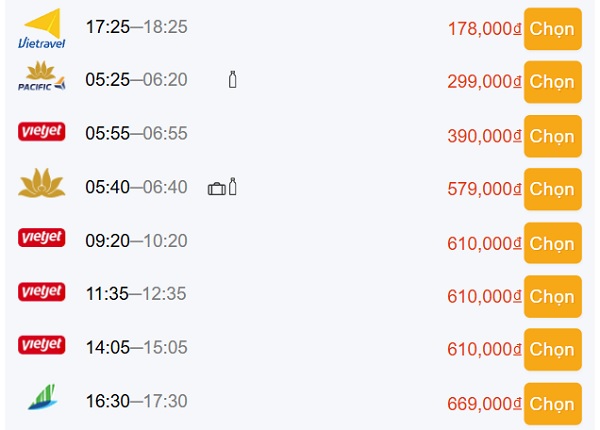The height and width of the screenshot is (430, 600).
Task: Click the Vietravel airline logo
Action: [x=42, y=29]
